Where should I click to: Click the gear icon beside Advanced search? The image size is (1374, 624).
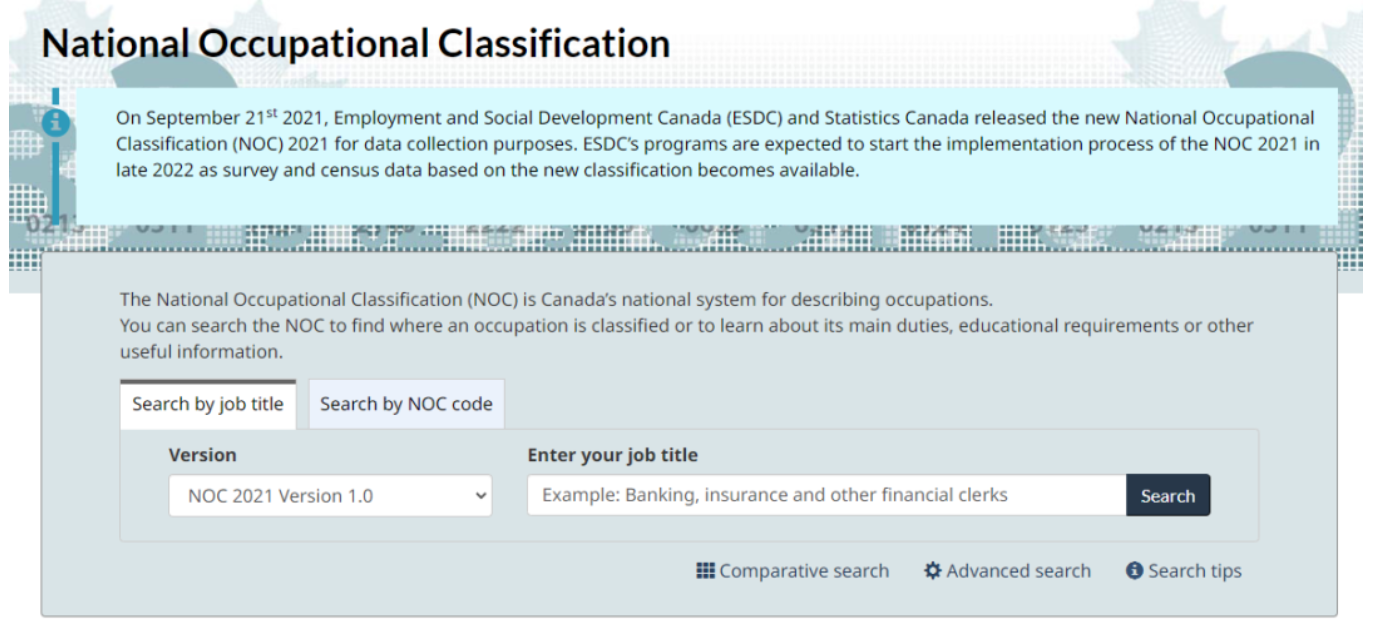(x=933, y=571)
